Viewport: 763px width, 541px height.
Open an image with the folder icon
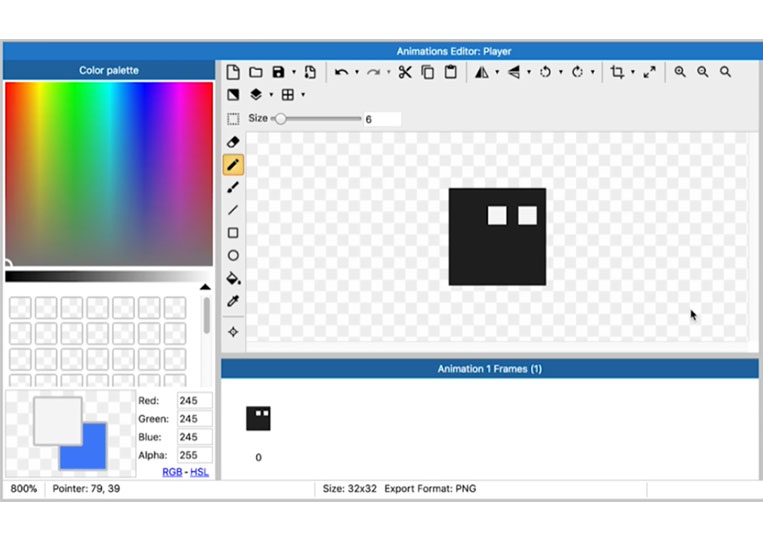point(255,72)
